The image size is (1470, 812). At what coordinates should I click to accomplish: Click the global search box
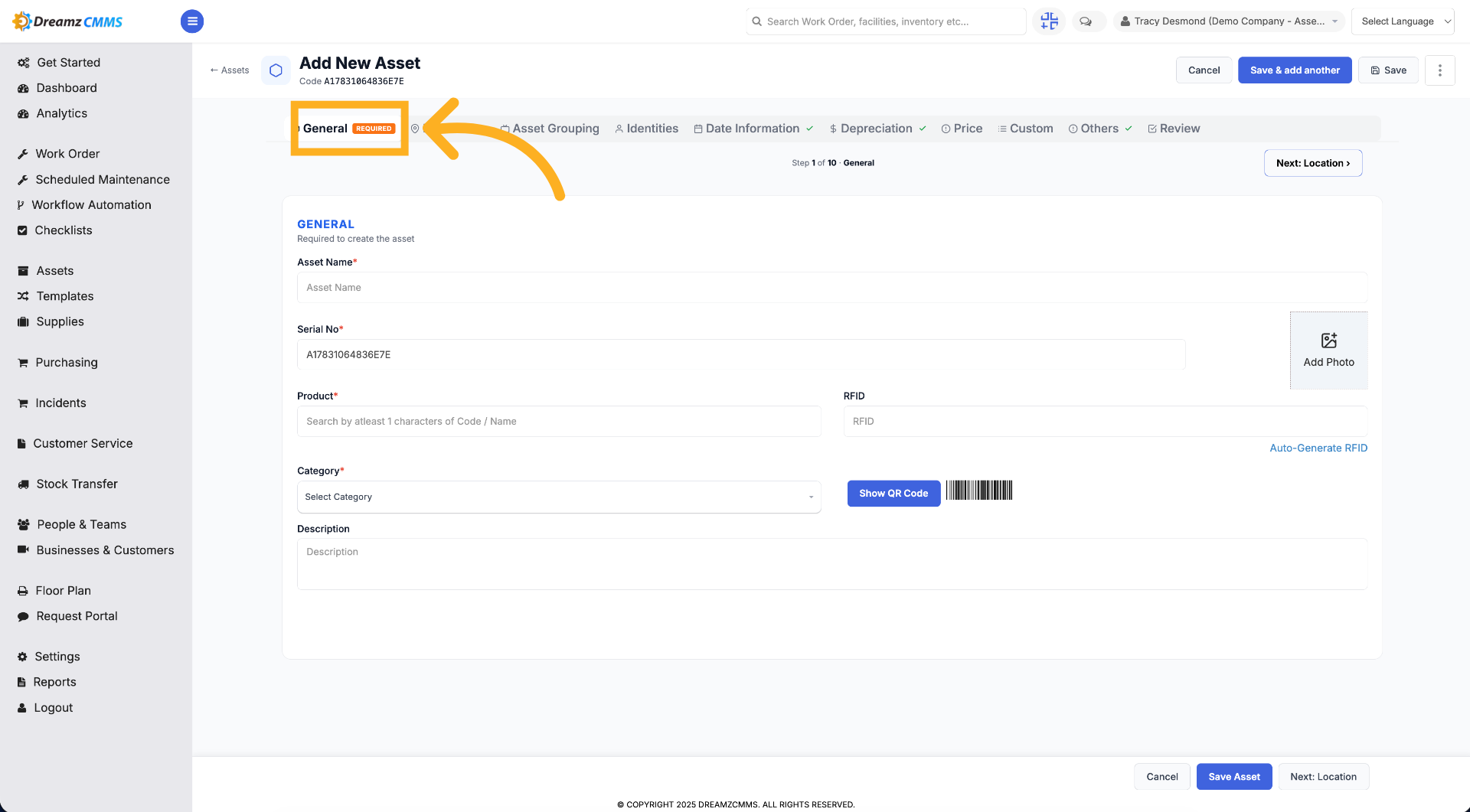[x=886, y=21]
